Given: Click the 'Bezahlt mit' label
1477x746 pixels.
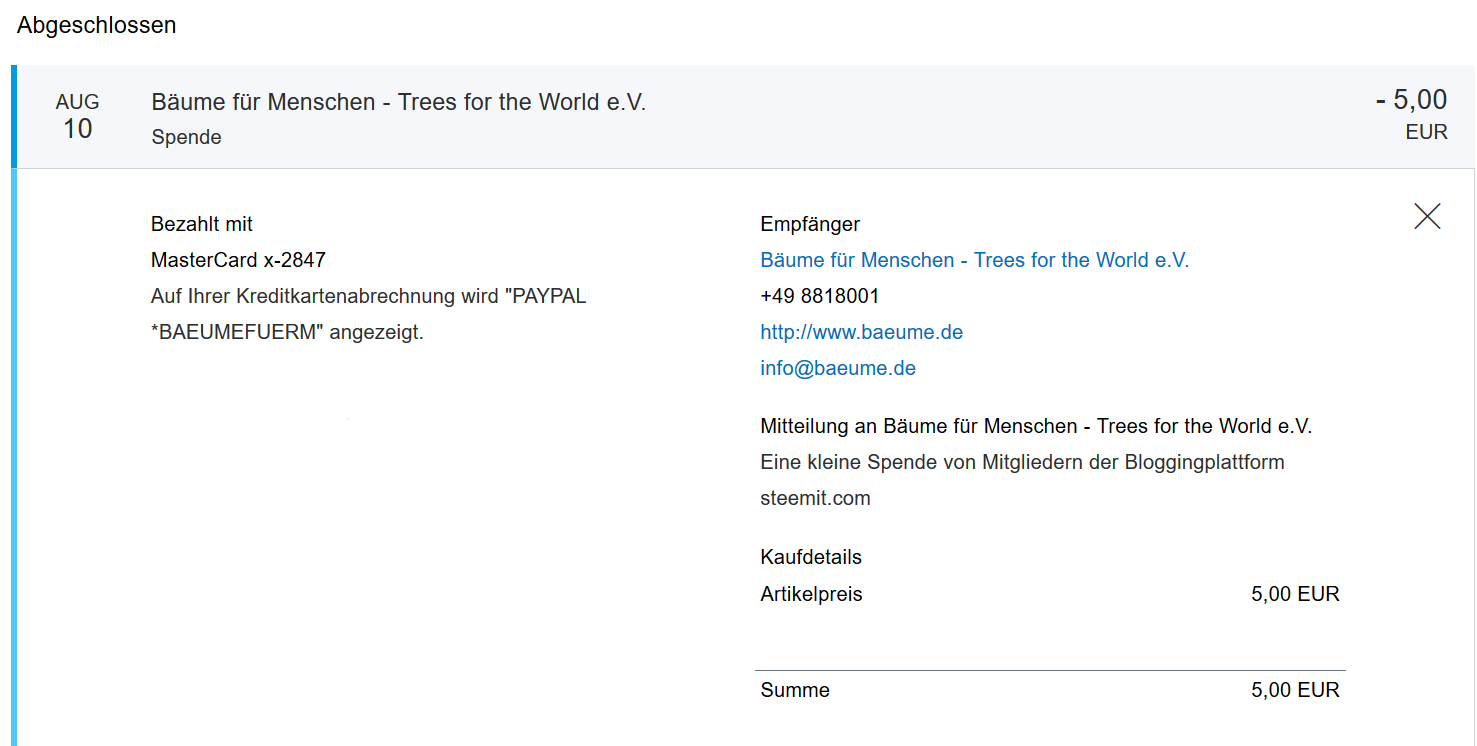Looking at the screenshot, I should tap(202, 224).
